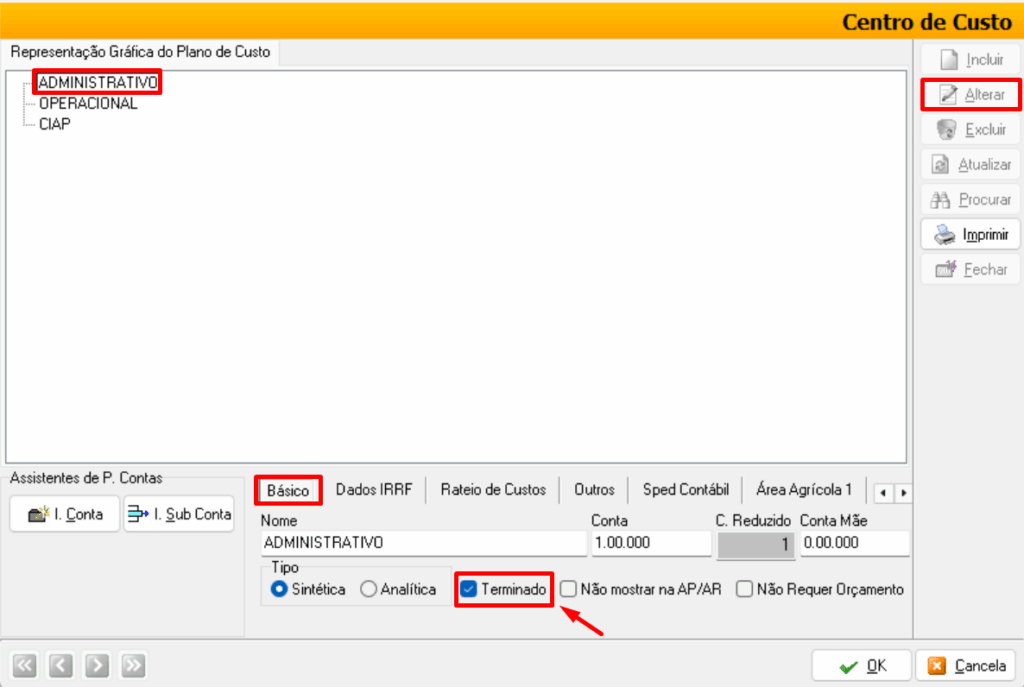Go to previous record navigation arrow
Screen dimensions: 1024x687
(x=60, y=664)
